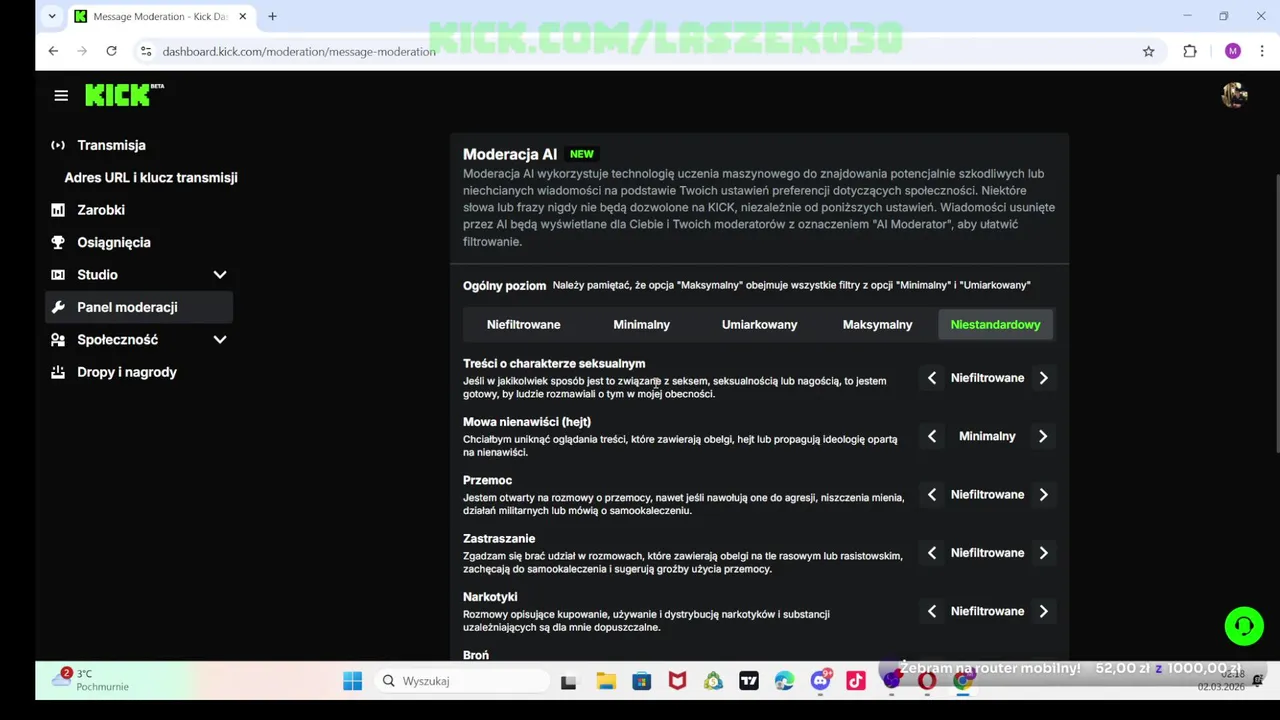Reload the page
The image size is (1280, 720).
(111, 51)
